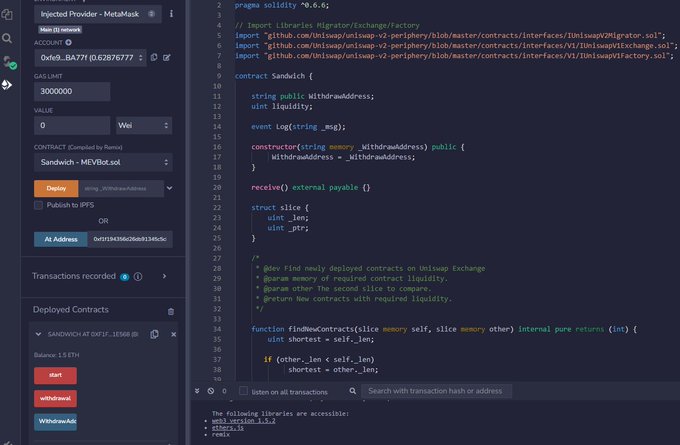
Task: Click the Main (1) network badge
Action: click(x=60, y=29)
